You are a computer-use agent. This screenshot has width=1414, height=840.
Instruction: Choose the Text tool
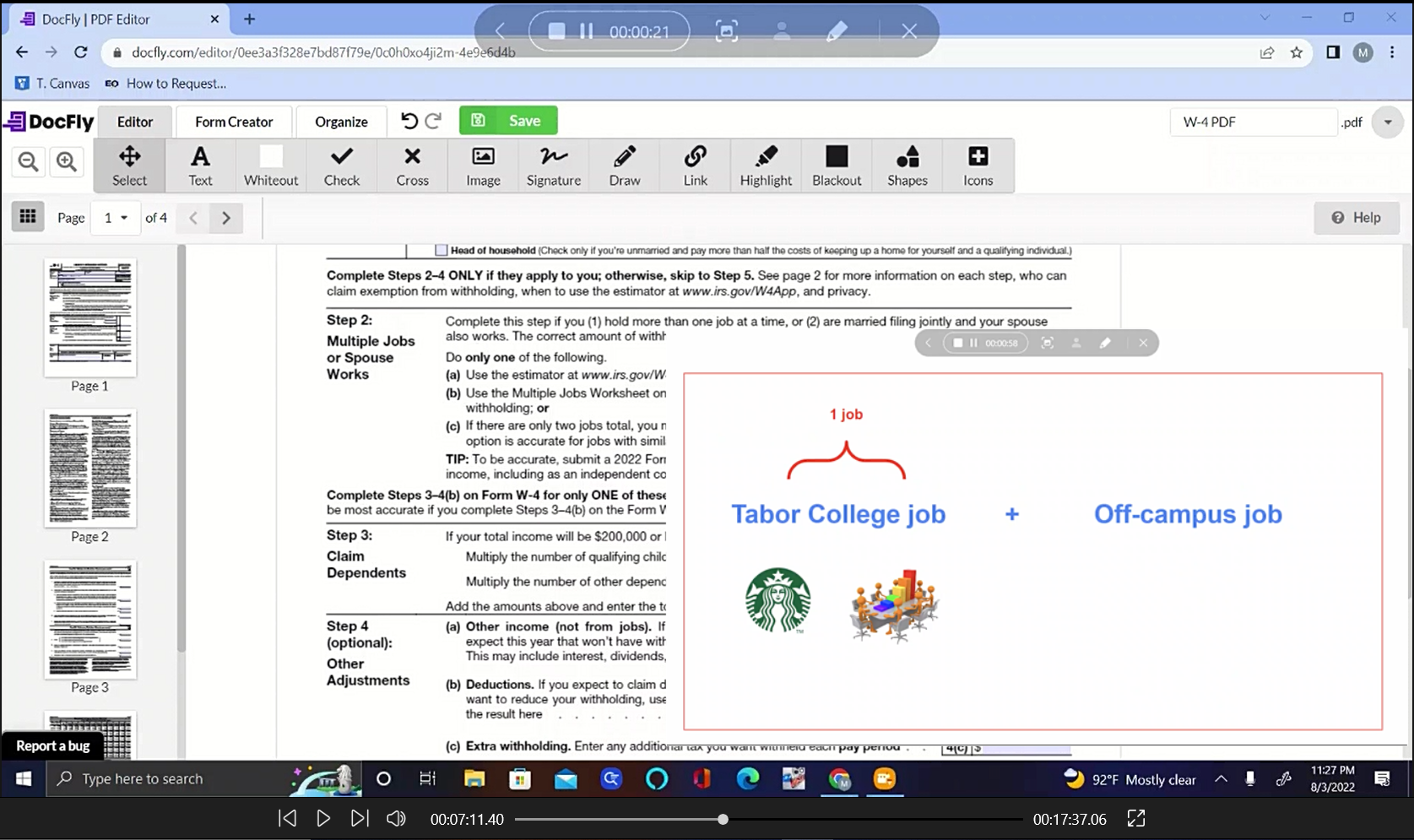(x=200, y=165)
